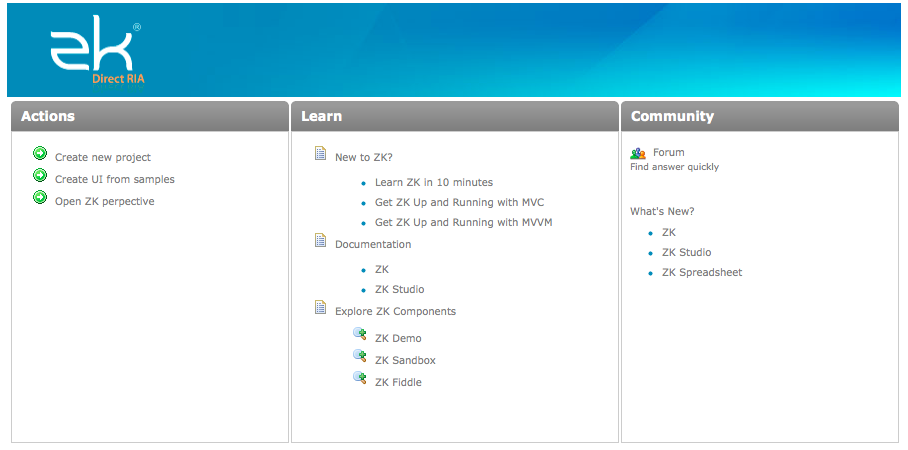Open ZK Studio link under What's New?
Screen dimensions: 908x450
[686, 253]
